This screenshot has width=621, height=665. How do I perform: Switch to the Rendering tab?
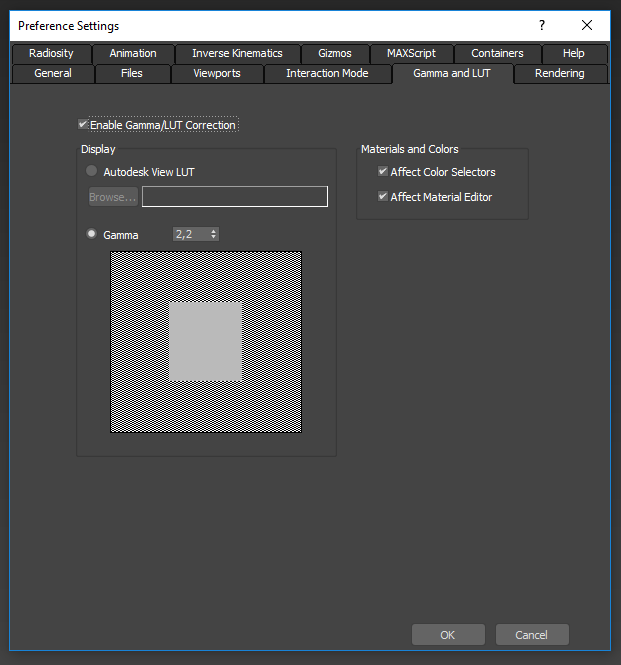tap(559, 73)
